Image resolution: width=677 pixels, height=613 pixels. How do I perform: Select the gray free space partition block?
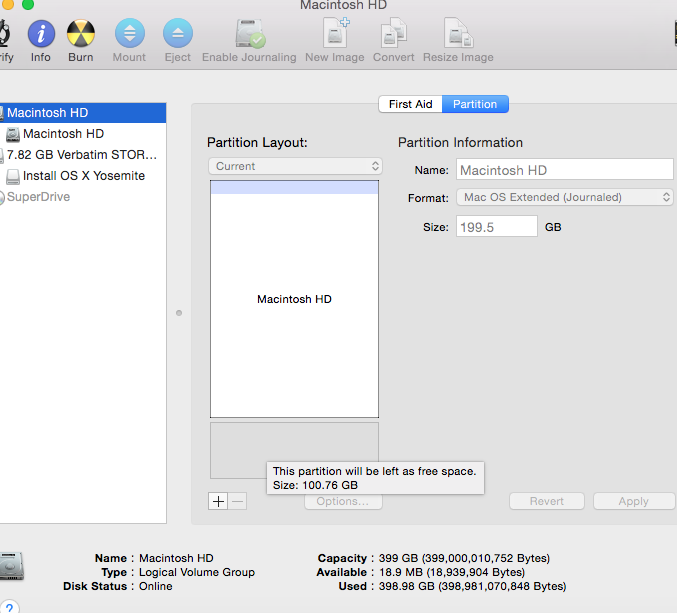pyautogui.click(x=294, y=450)
